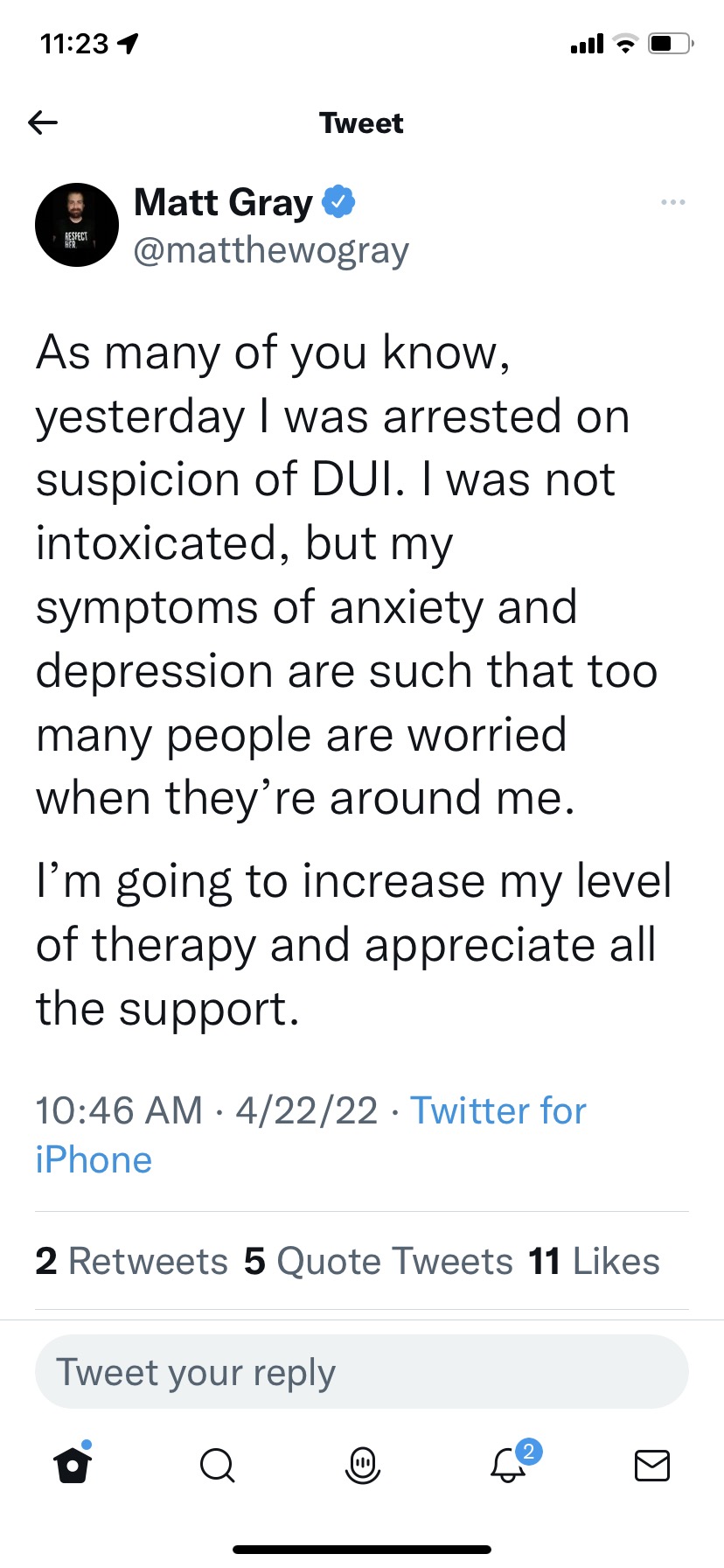
Task: View the 5 Quote Tweets list
Action: point(378,1261)
